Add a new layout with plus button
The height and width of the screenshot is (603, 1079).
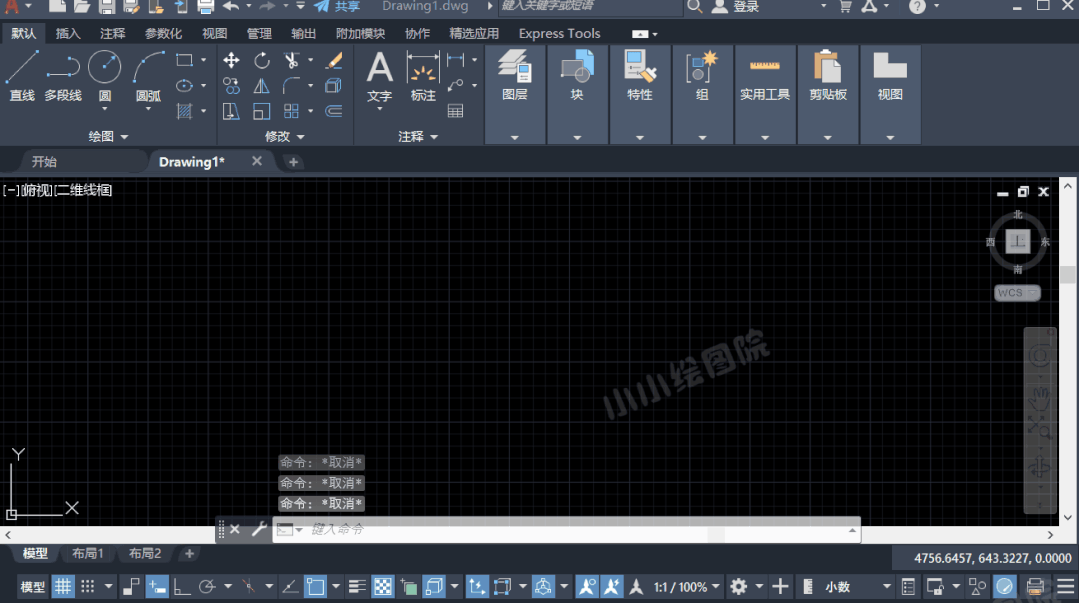[x=189, y=553]
